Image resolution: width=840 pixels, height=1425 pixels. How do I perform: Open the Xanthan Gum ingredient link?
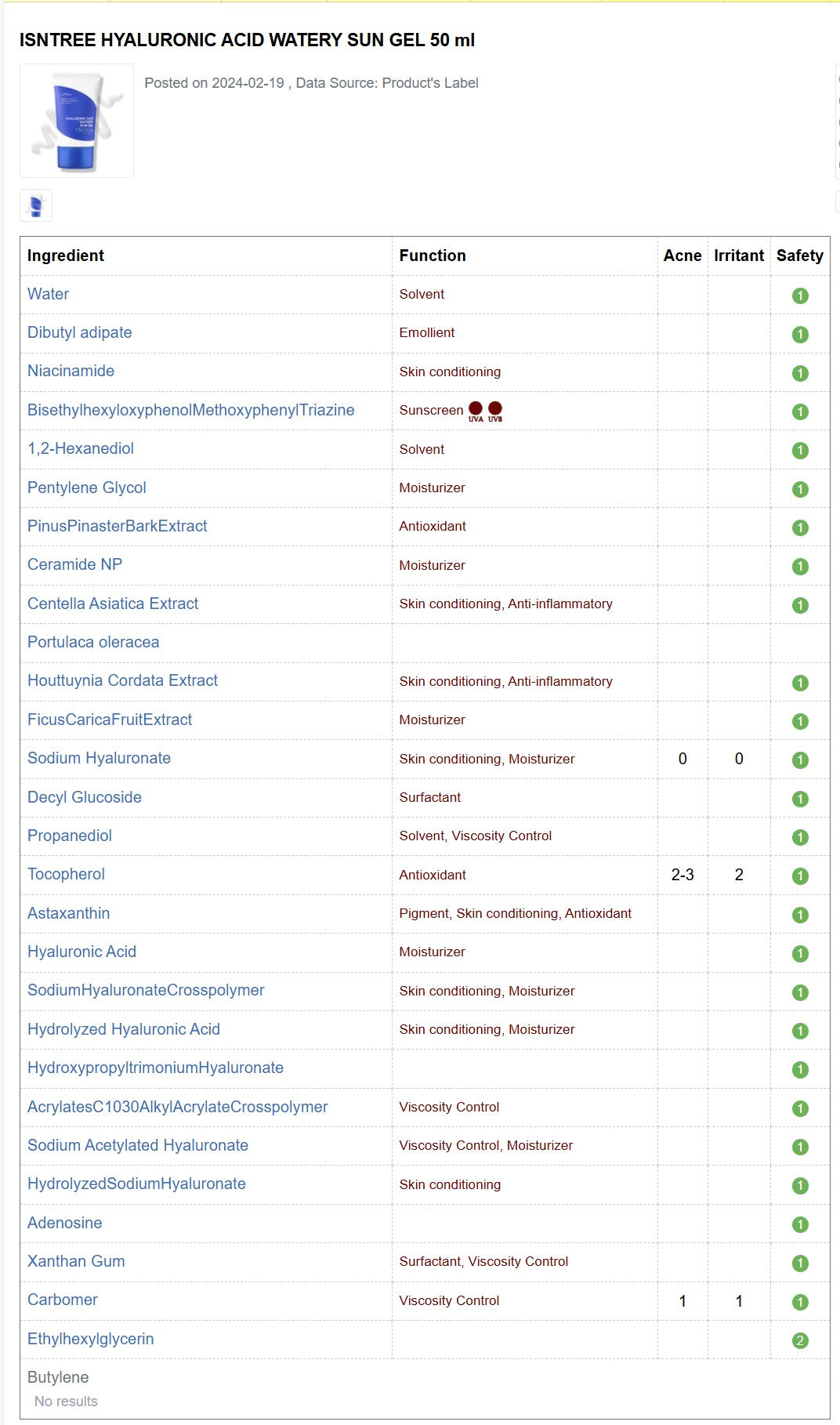coord(76,1261)
